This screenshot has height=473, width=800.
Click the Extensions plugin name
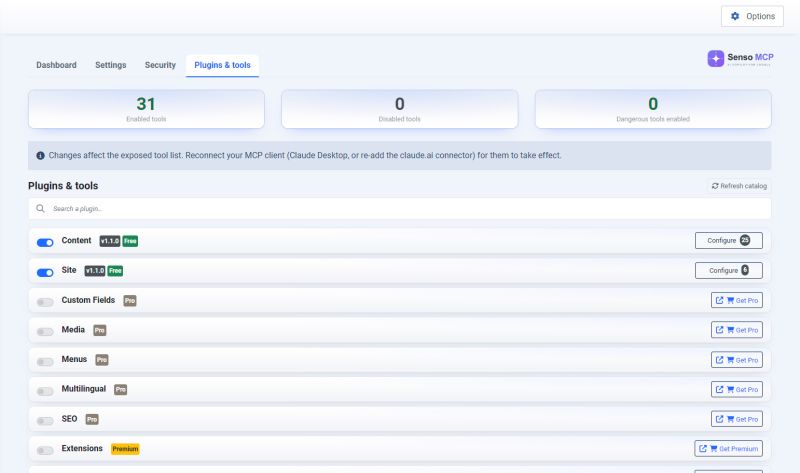pos(82,448)
